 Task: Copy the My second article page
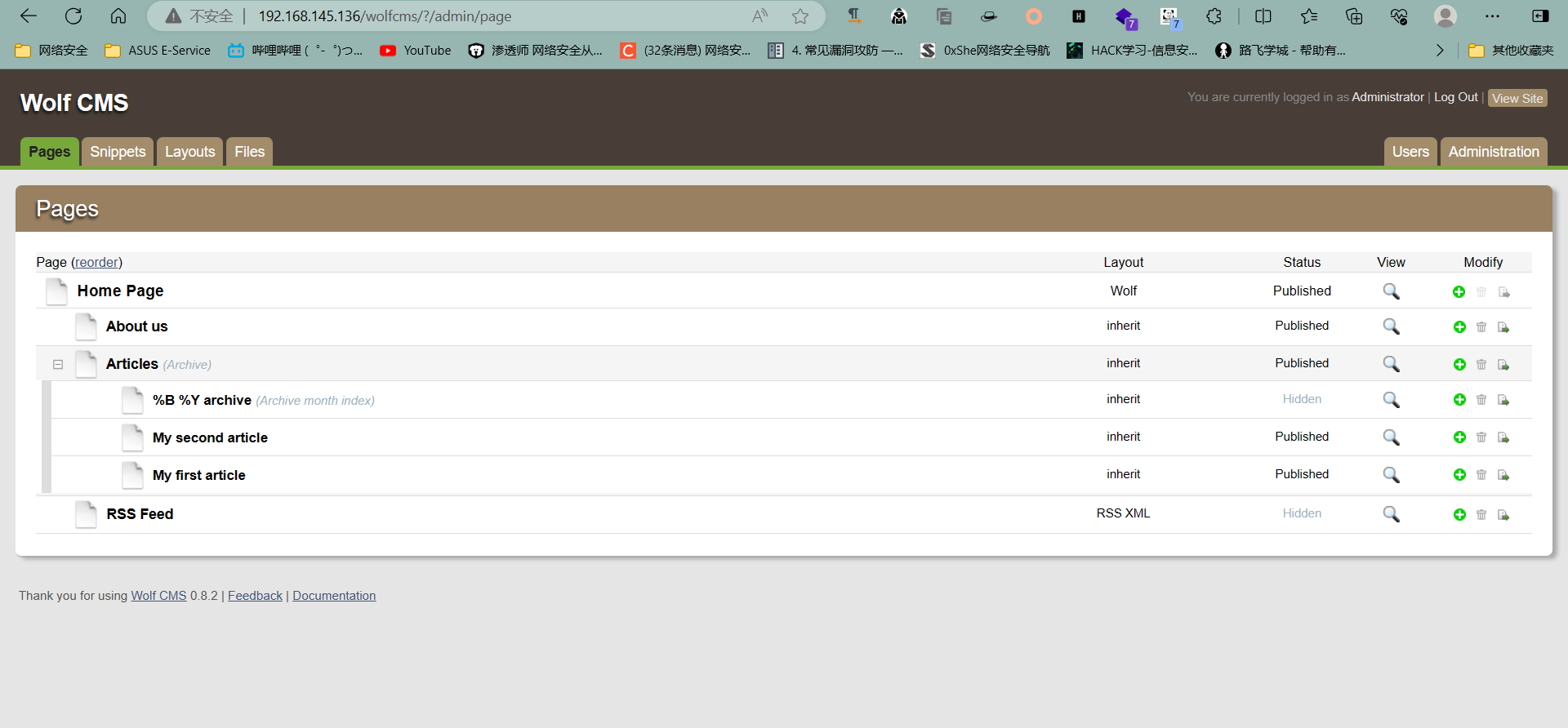pyautogui.click(x=1503, y=437)
